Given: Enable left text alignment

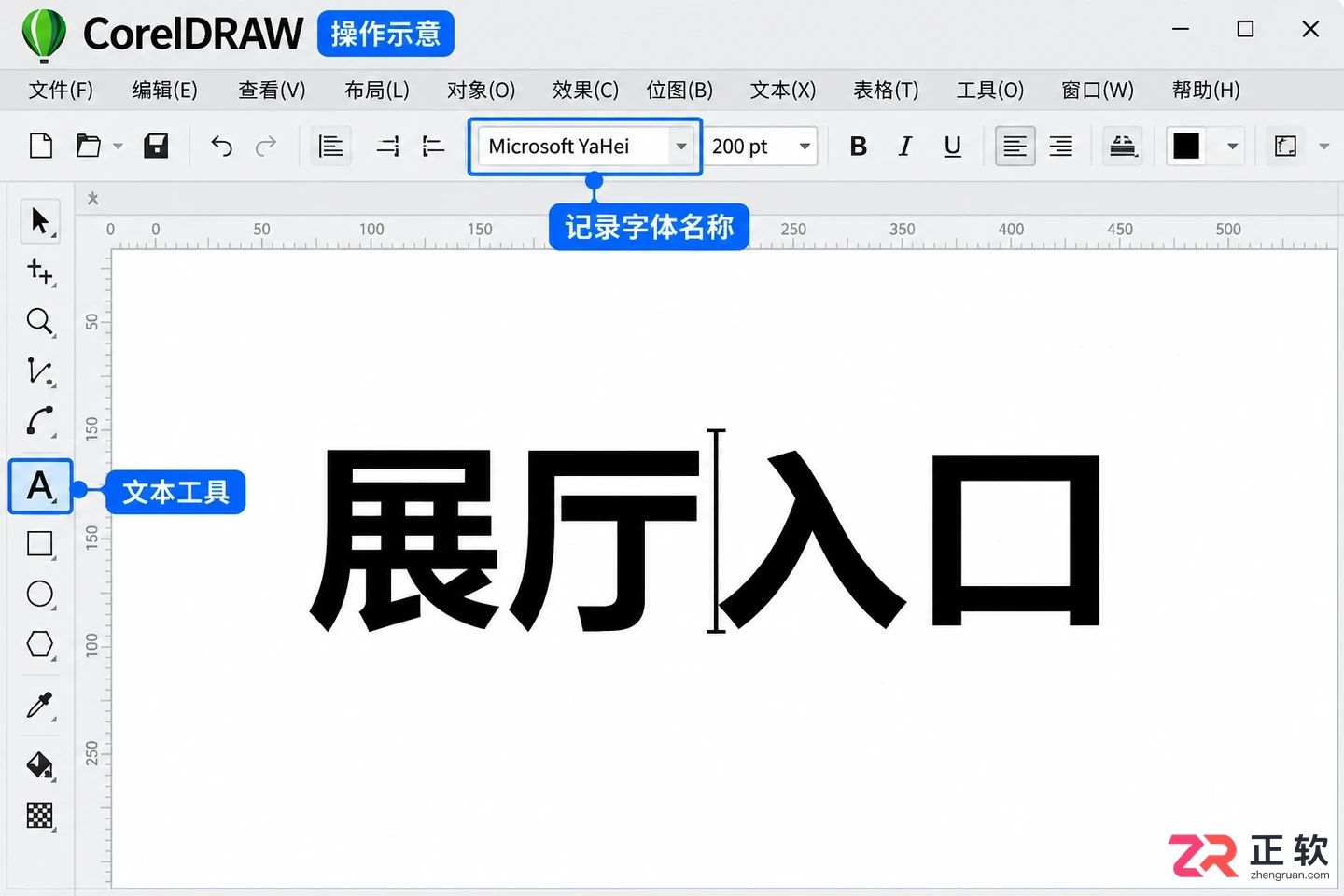Looking at the screenshot, I should (1015, 147).
